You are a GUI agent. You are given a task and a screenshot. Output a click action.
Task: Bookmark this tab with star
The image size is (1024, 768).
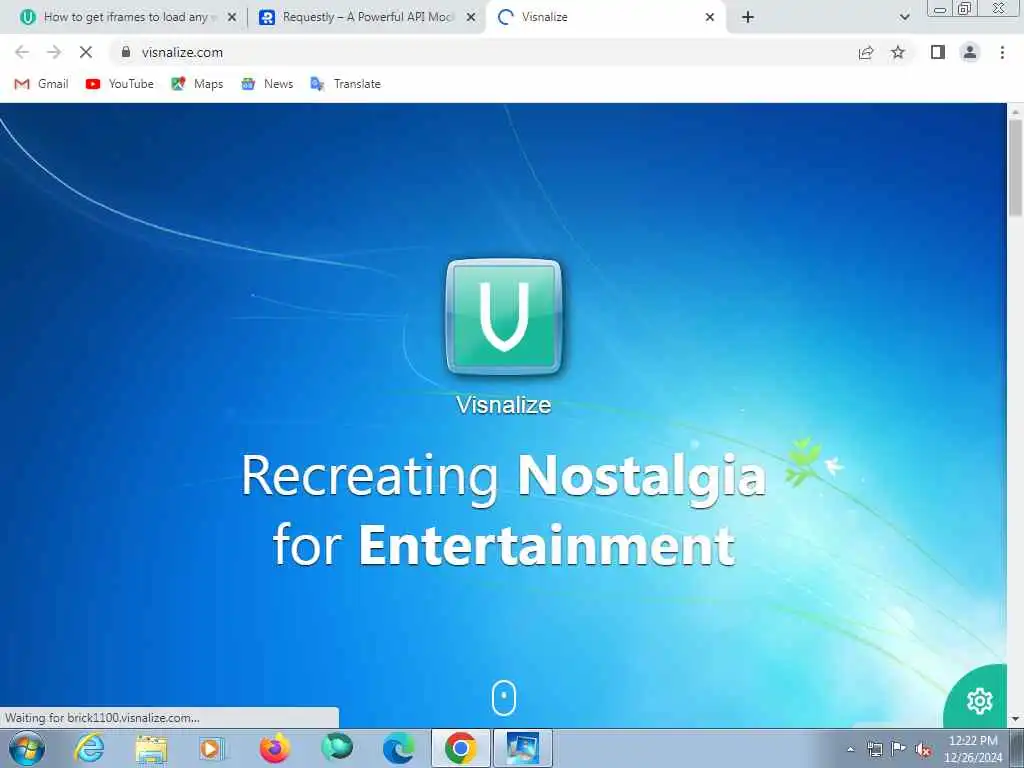click(x=898, y=52)
